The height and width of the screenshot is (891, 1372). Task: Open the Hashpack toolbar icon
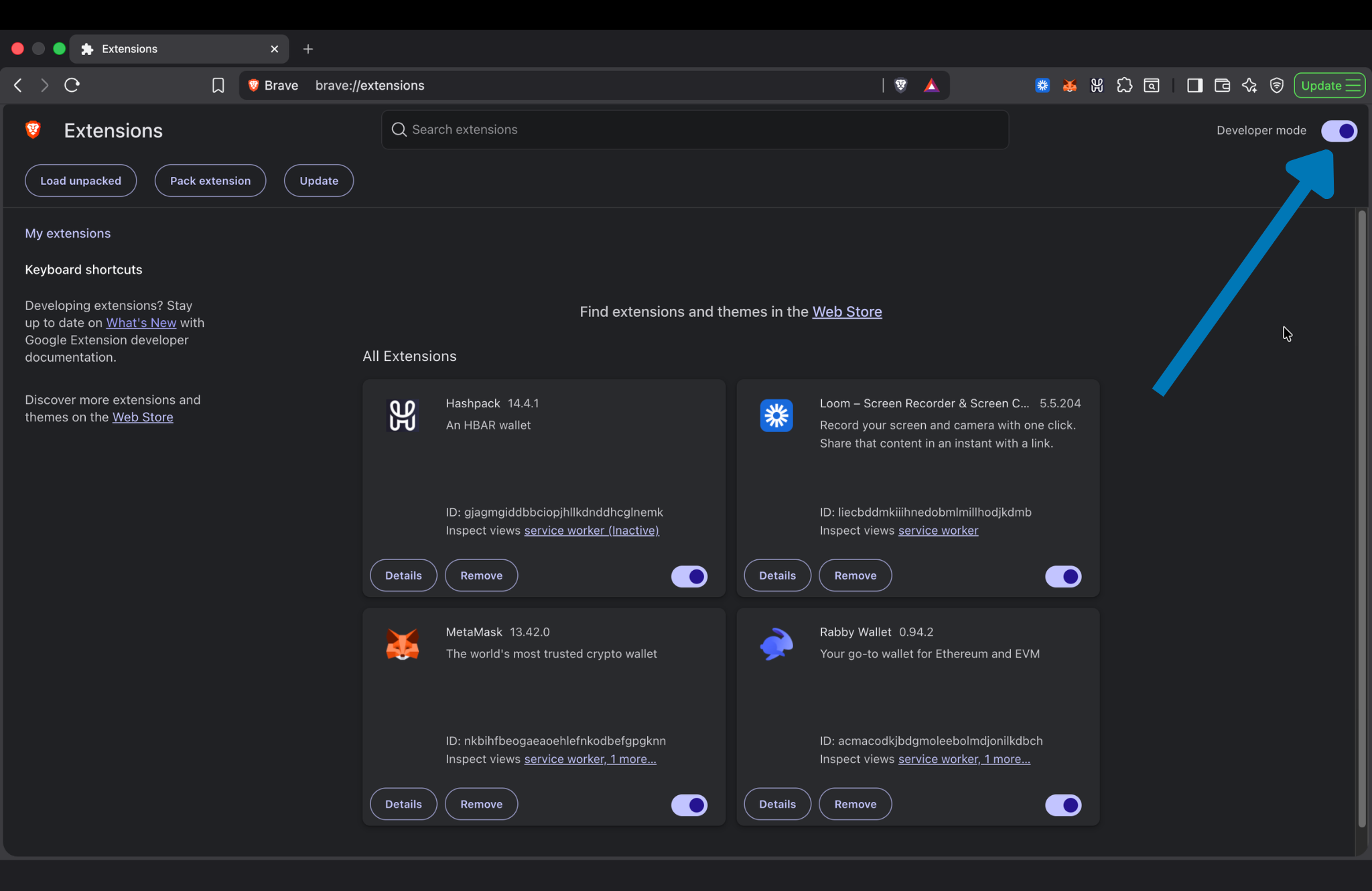1097,85
